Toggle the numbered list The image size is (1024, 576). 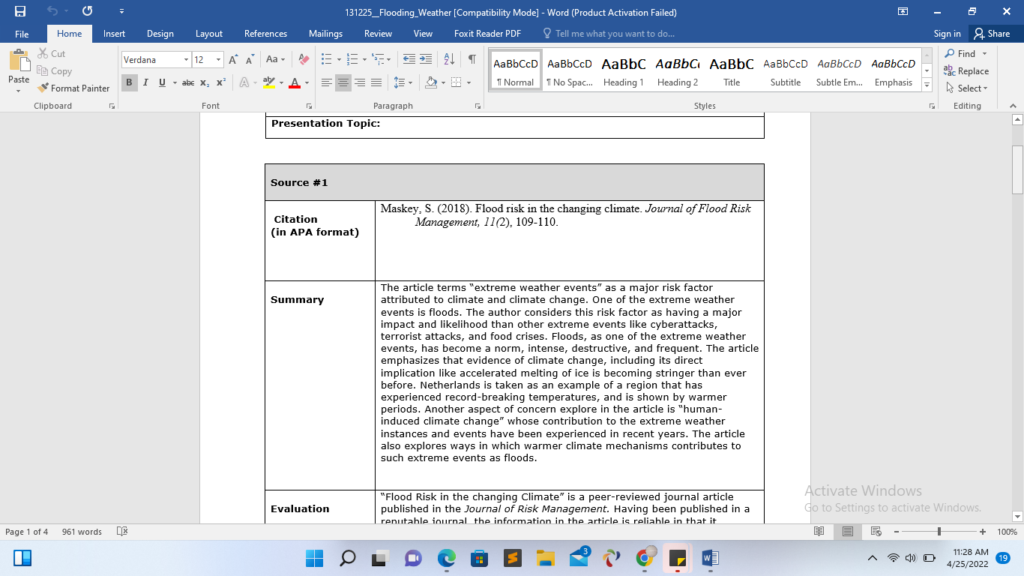point(352,58)
